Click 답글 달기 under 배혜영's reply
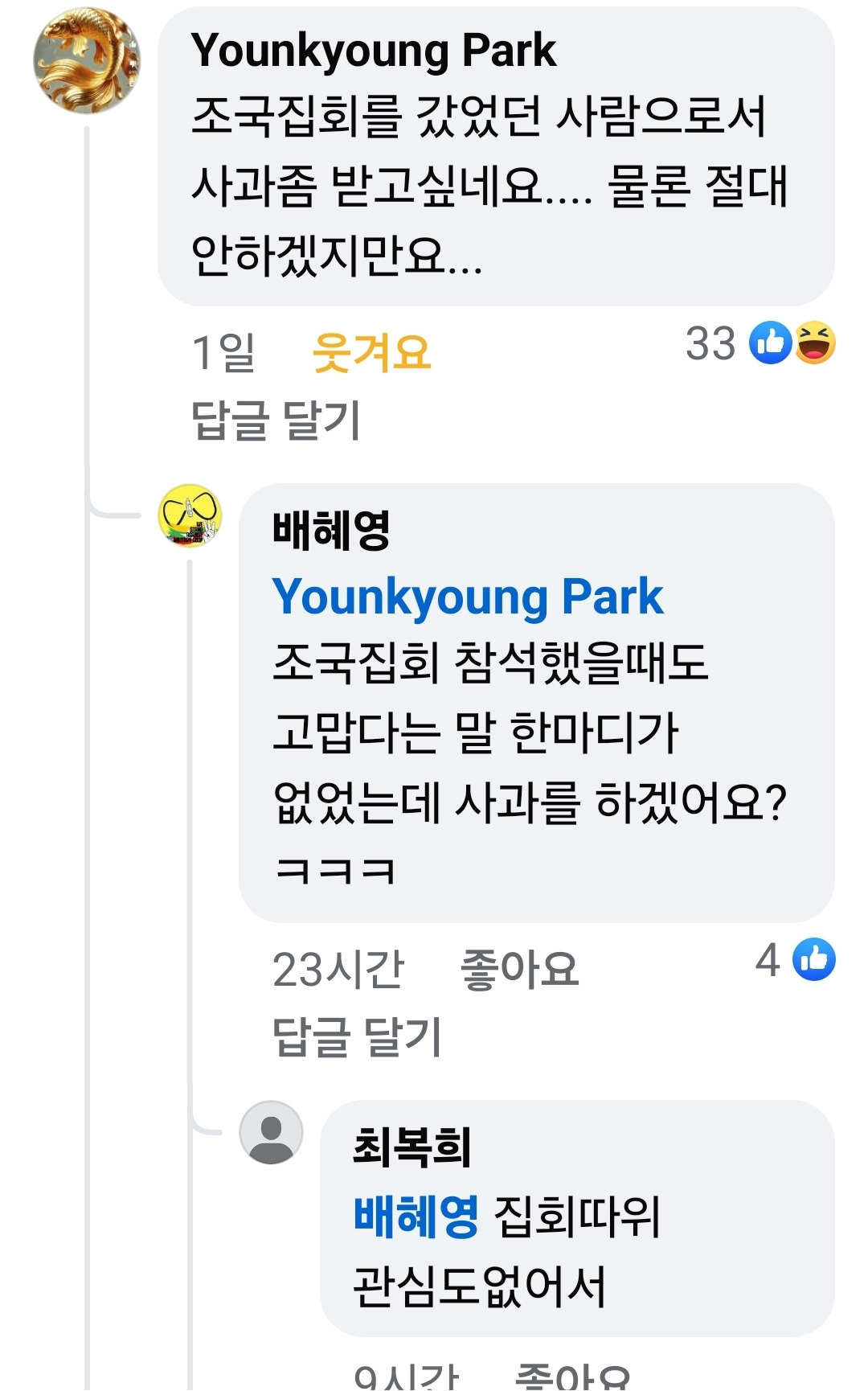868x1391 pixels. pos(357,1036)
